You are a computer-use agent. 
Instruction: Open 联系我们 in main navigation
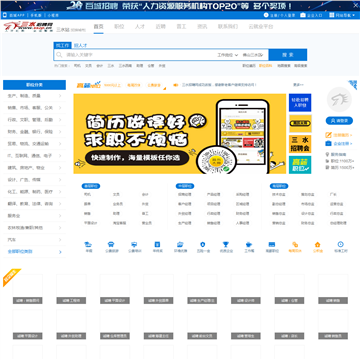(228, 27)
